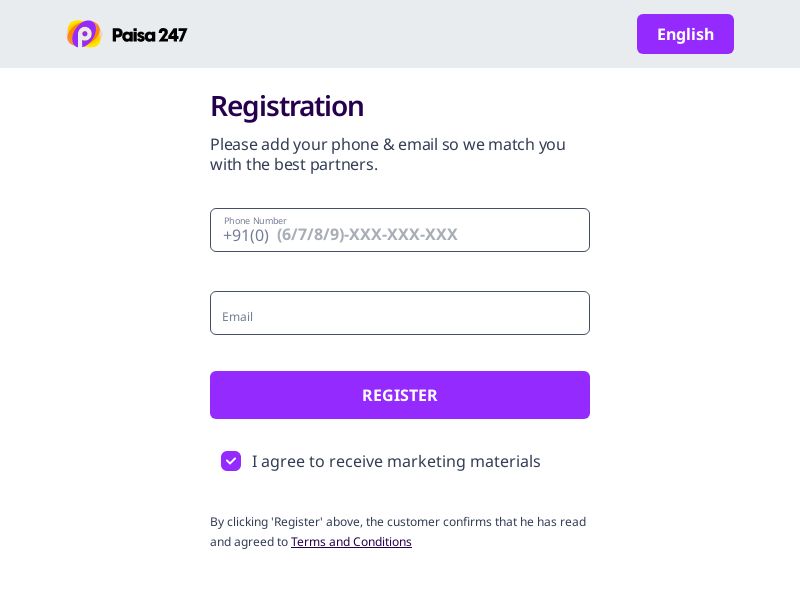Image resolution: width=800 pixels, height=600 pixels.
Task: Click the Paisa 247 brand name text
Action: (149, 34)
